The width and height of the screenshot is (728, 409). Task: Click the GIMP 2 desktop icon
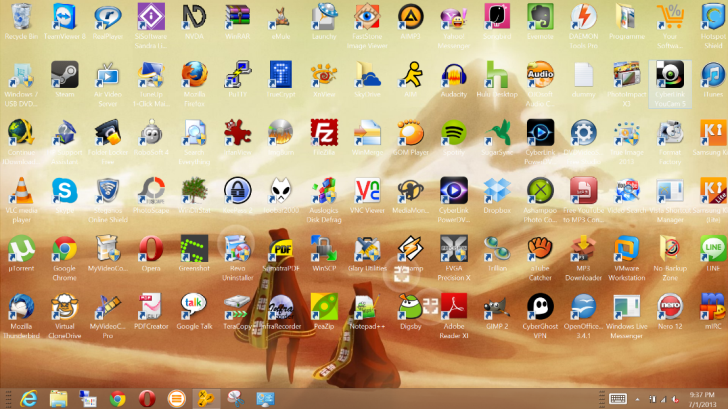[497, 307]
